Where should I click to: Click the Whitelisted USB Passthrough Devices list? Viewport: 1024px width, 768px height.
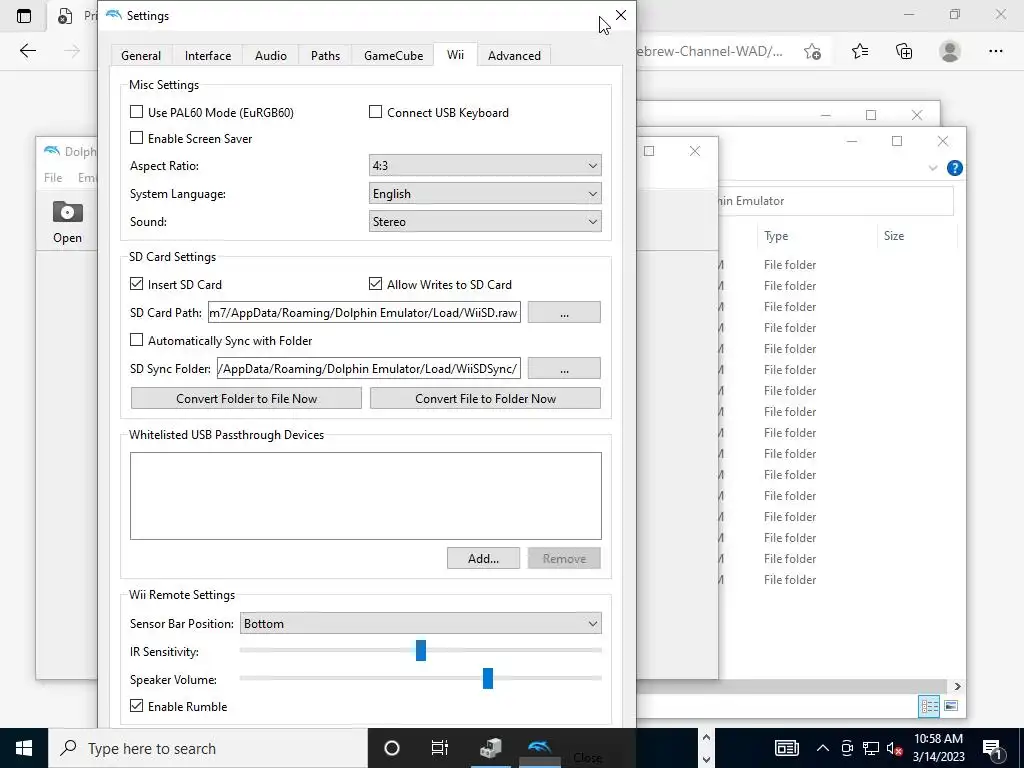[x=366, y=496]
